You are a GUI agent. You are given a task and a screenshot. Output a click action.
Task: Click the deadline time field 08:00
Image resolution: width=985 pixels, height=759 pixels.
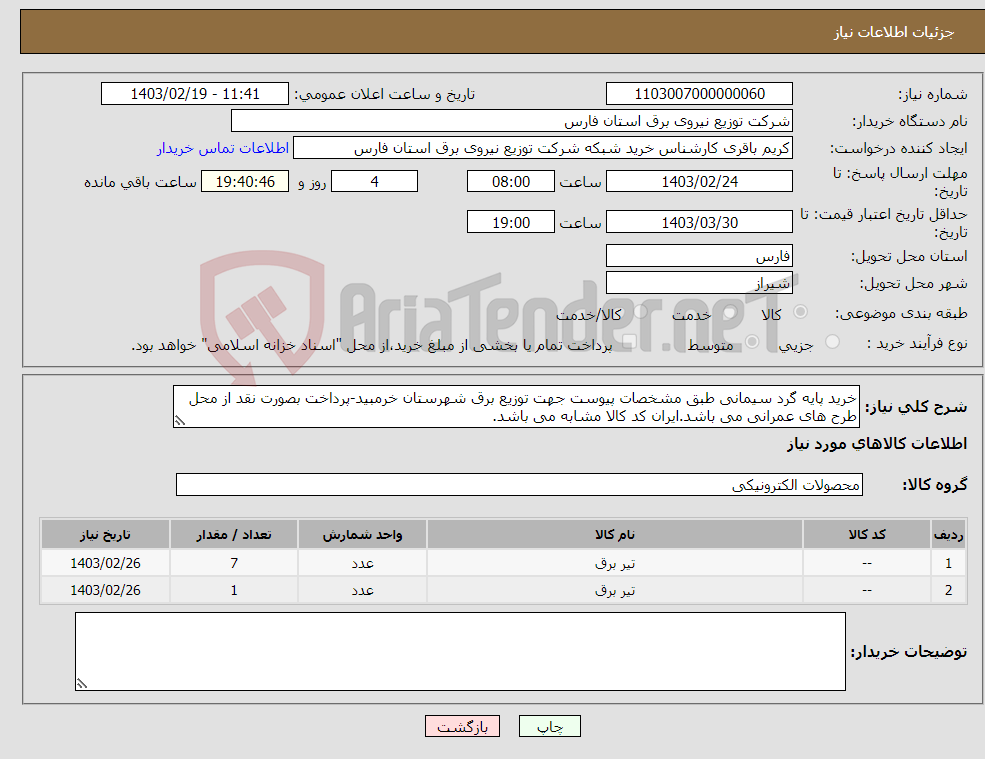pyautogui.click(x=511, y=182)
